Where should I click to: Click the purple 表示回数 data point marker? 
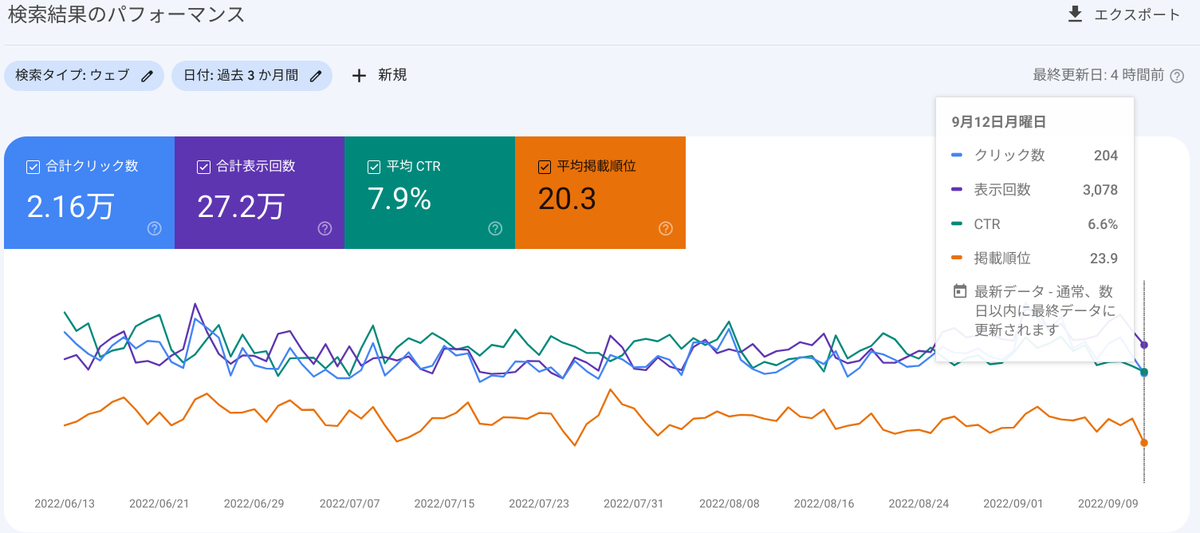(1144, 345)
